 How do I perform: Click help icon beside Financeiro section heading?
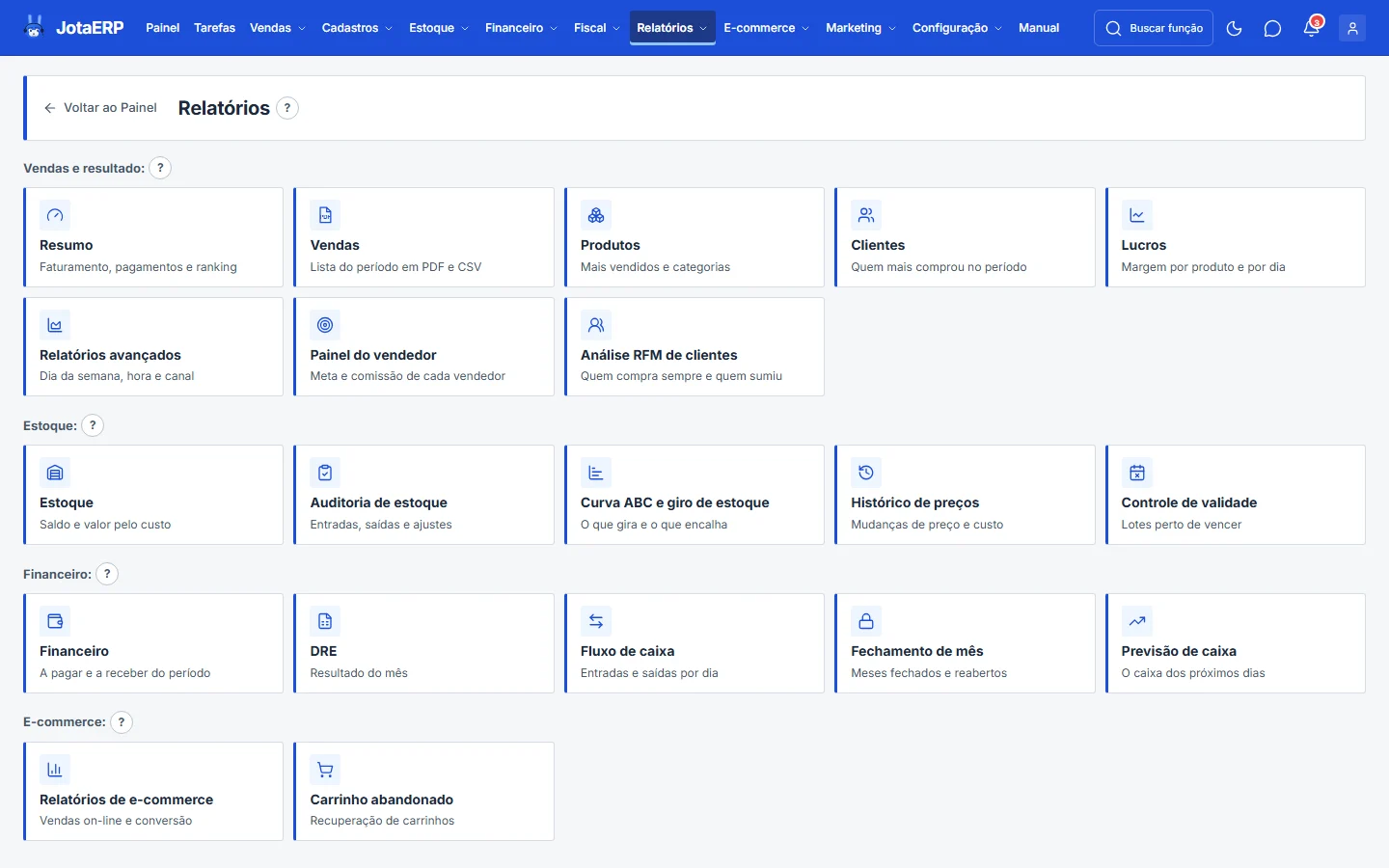point(107,574)
